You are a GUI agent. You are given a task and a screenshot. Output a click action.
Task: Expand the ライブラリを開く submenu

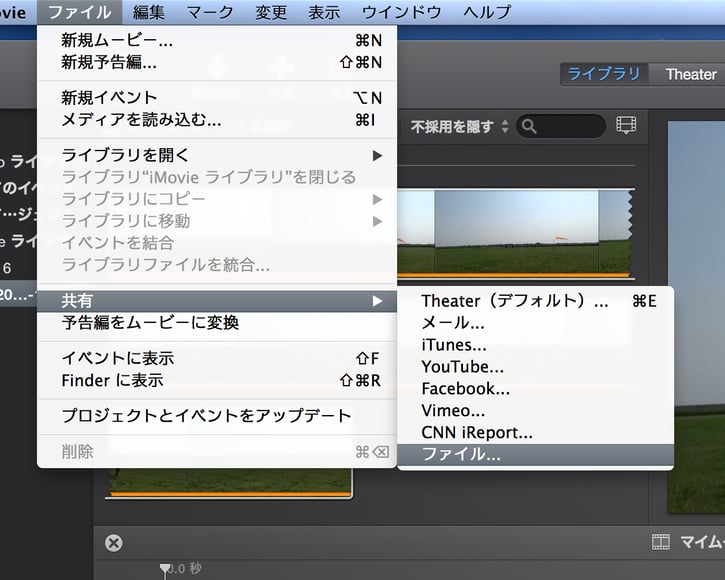click(216, 155)
